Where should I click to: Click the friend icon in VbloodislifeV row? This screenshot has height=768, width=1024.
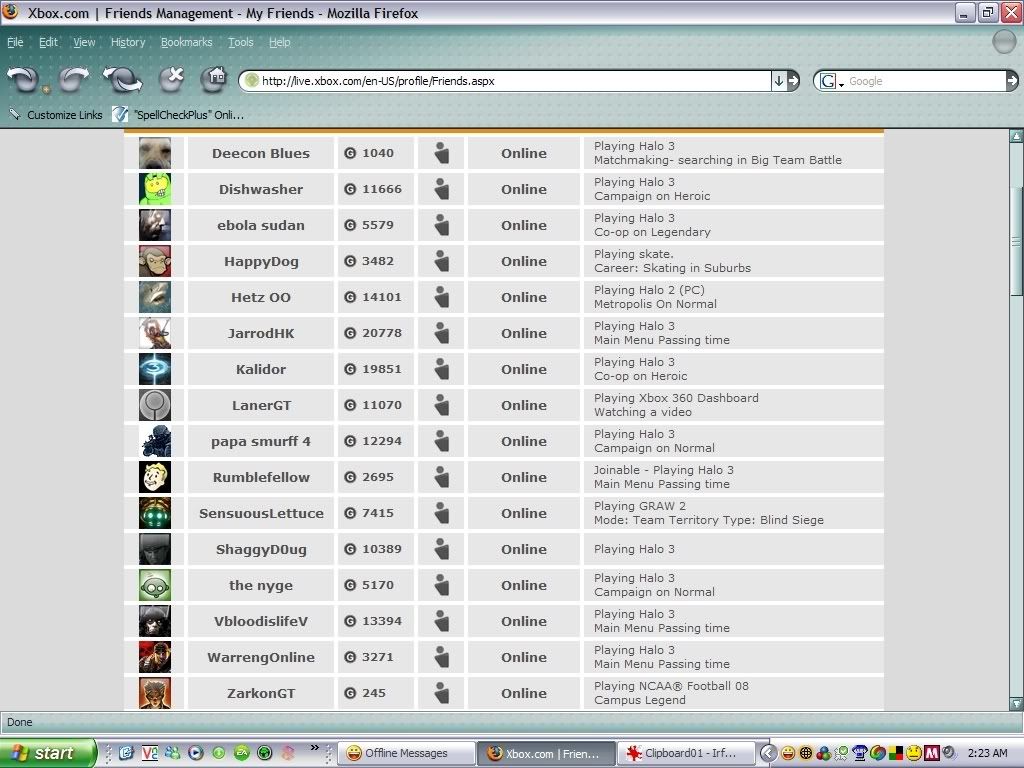(442, 620)
